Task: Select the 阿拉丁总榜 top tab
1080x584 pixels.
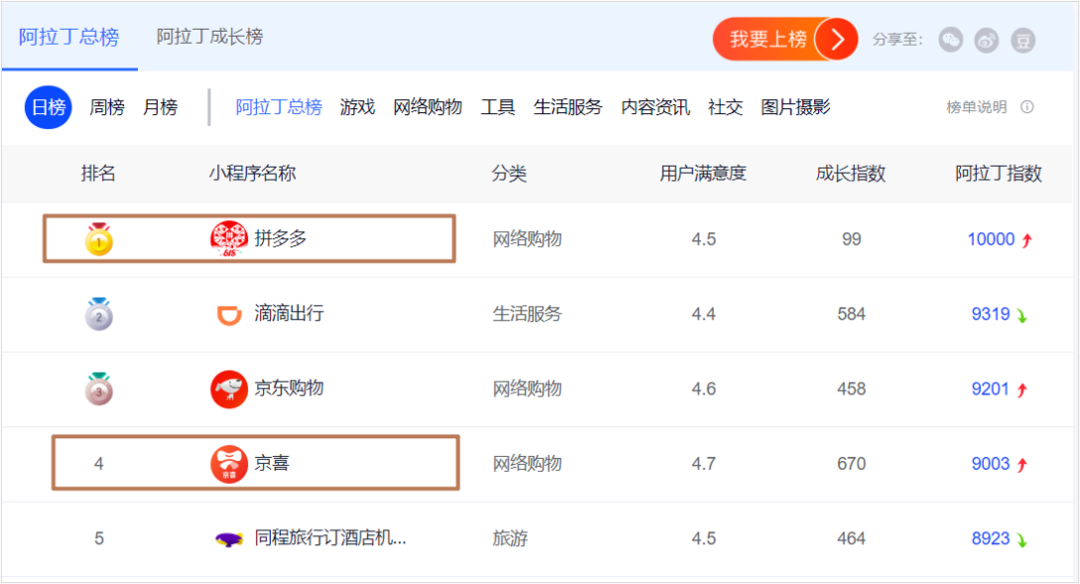Action: (x=69, y=36)
